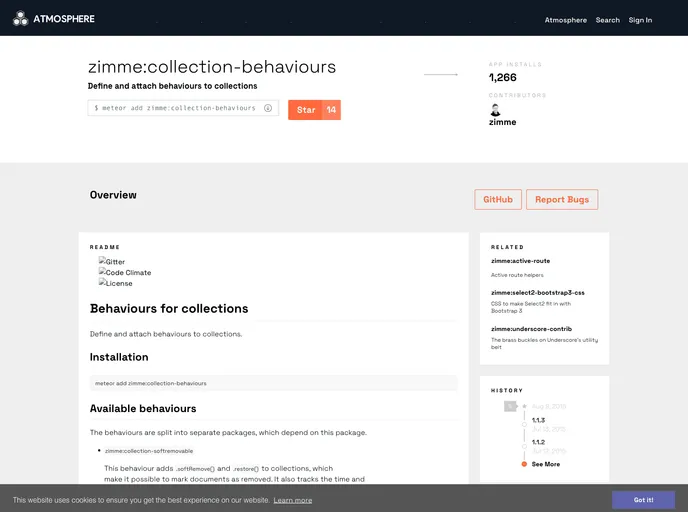Click the Behaviours for collections heading
This screenshot has width=688, height=512.
click(169, 308)
